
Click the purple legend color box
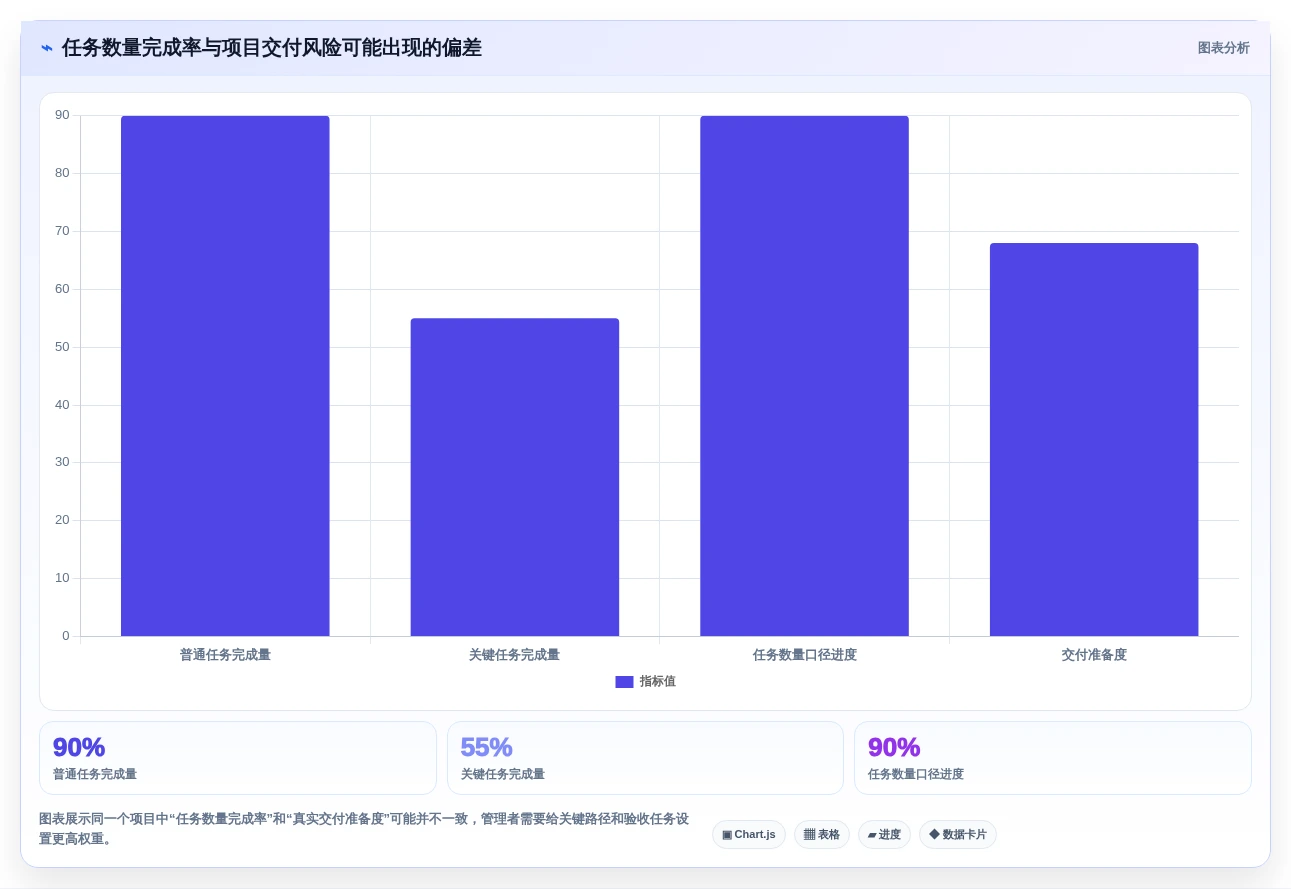tap(624, 682)
